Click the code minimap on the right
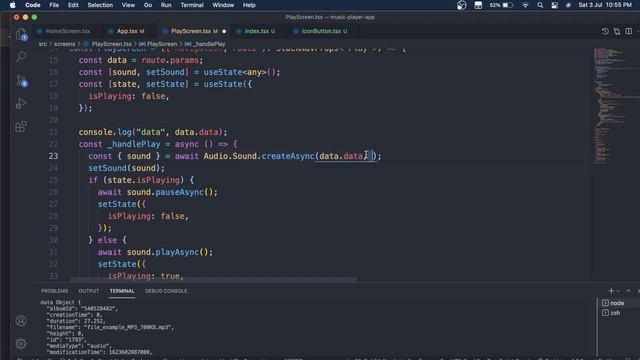The image size is (640, 360). pyautogui.click(x=615, y=106)
